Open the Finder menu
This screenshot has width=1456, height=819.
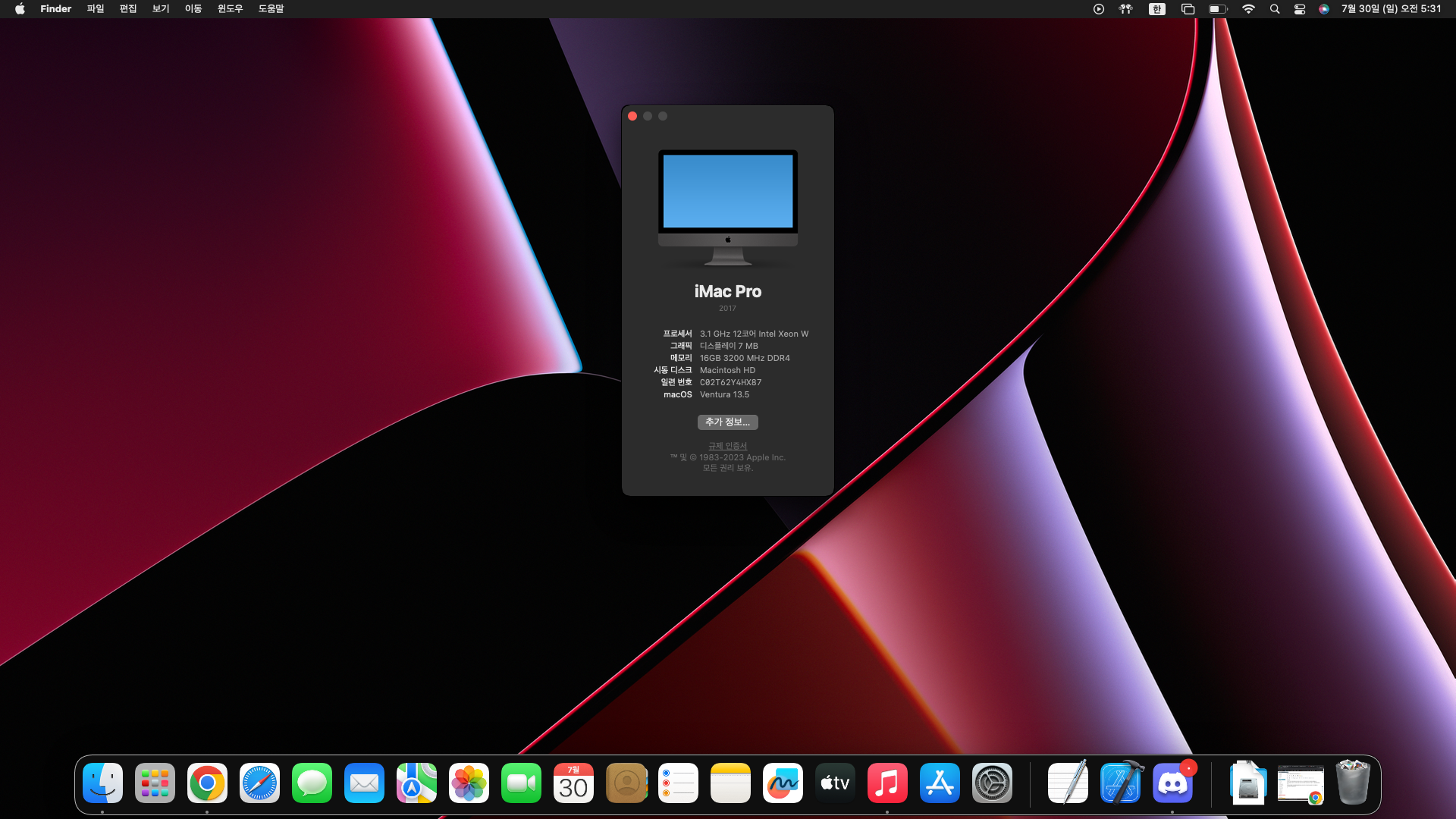pyautogui.click(x=55, y=9)
